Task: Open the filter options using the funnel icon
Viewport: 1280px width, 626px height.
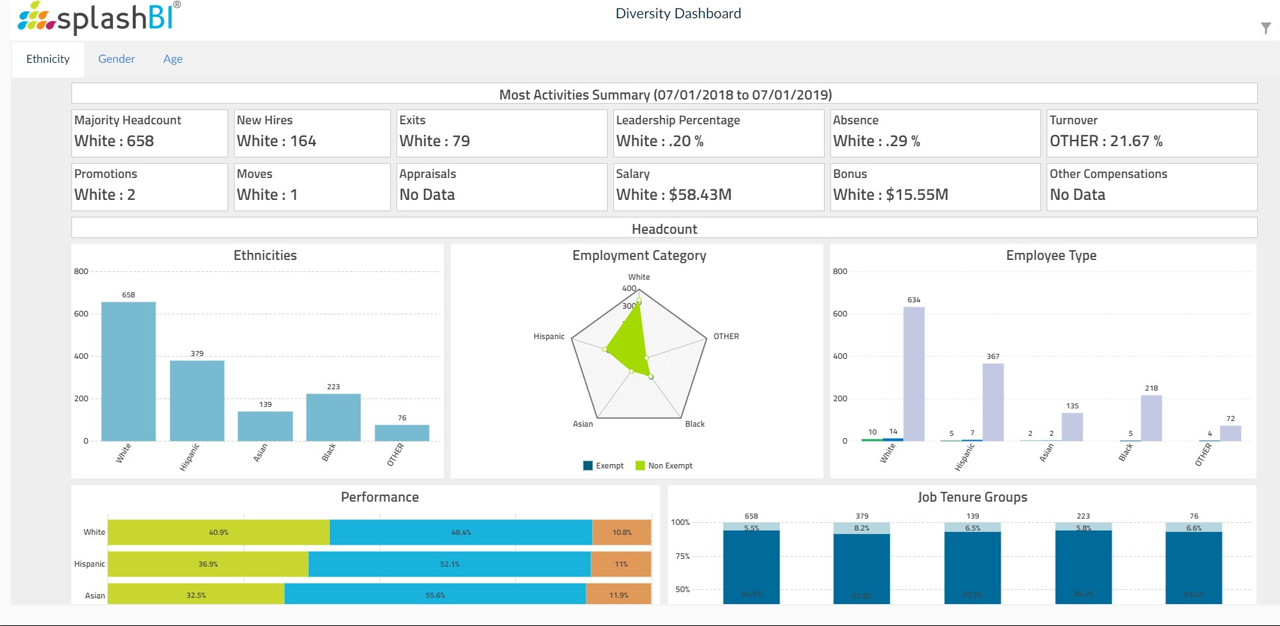Action: pos(1264,29)
